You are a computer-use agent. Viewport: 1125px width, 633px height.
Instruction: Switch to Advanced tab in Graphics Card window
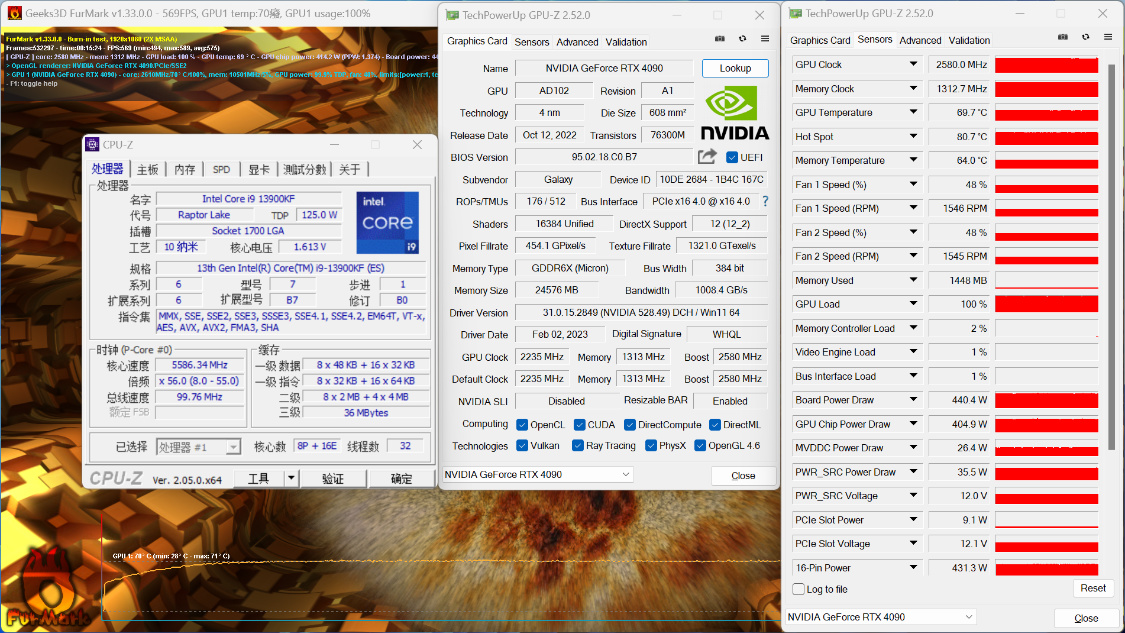coord(577,42)
